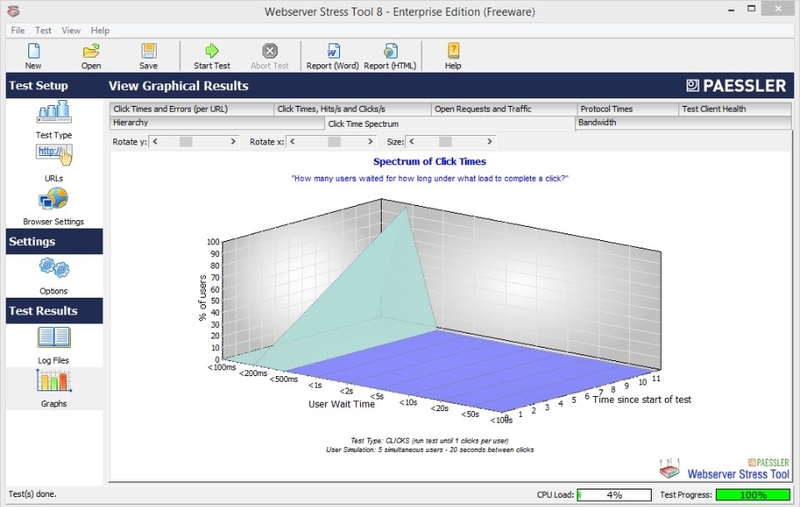Screen dimensions: 800x507
Task: Open the Help book icon
Action: point(453,51)
